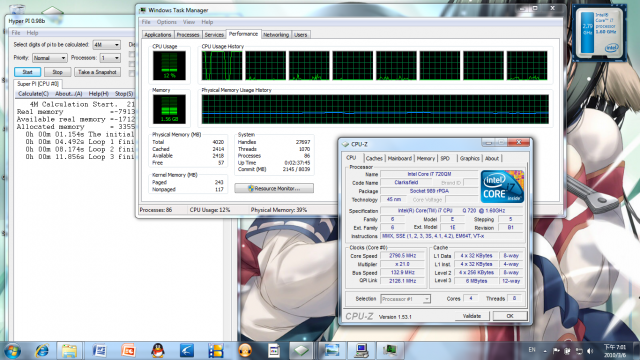Click Stop(S) menu in Super PI
This screenshot has width=640, height=360.
[x=124, y=94]
